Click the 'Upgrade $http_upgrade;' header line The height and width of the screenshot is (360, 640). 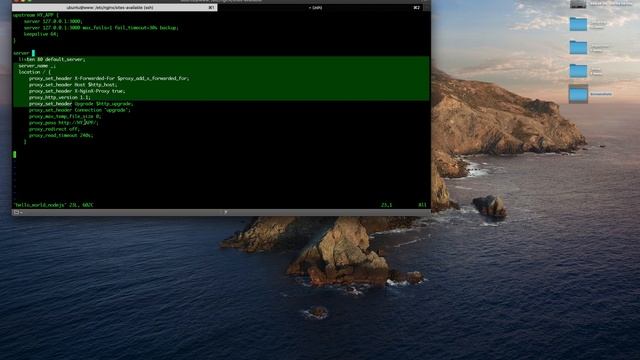click(x=81, y=104)
